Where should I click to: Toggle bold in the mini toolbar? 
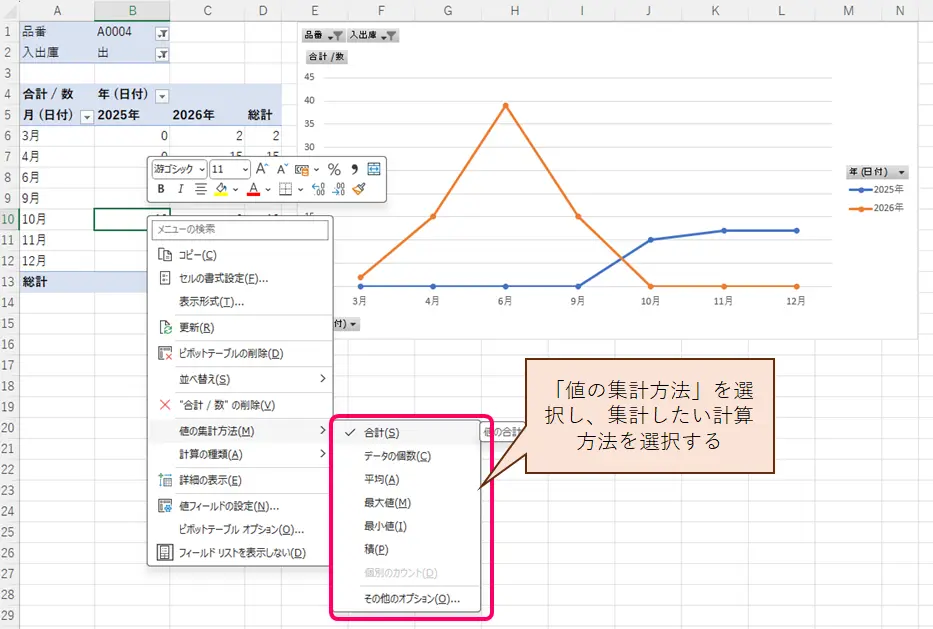pyautogui.click(x=161, y=189)
